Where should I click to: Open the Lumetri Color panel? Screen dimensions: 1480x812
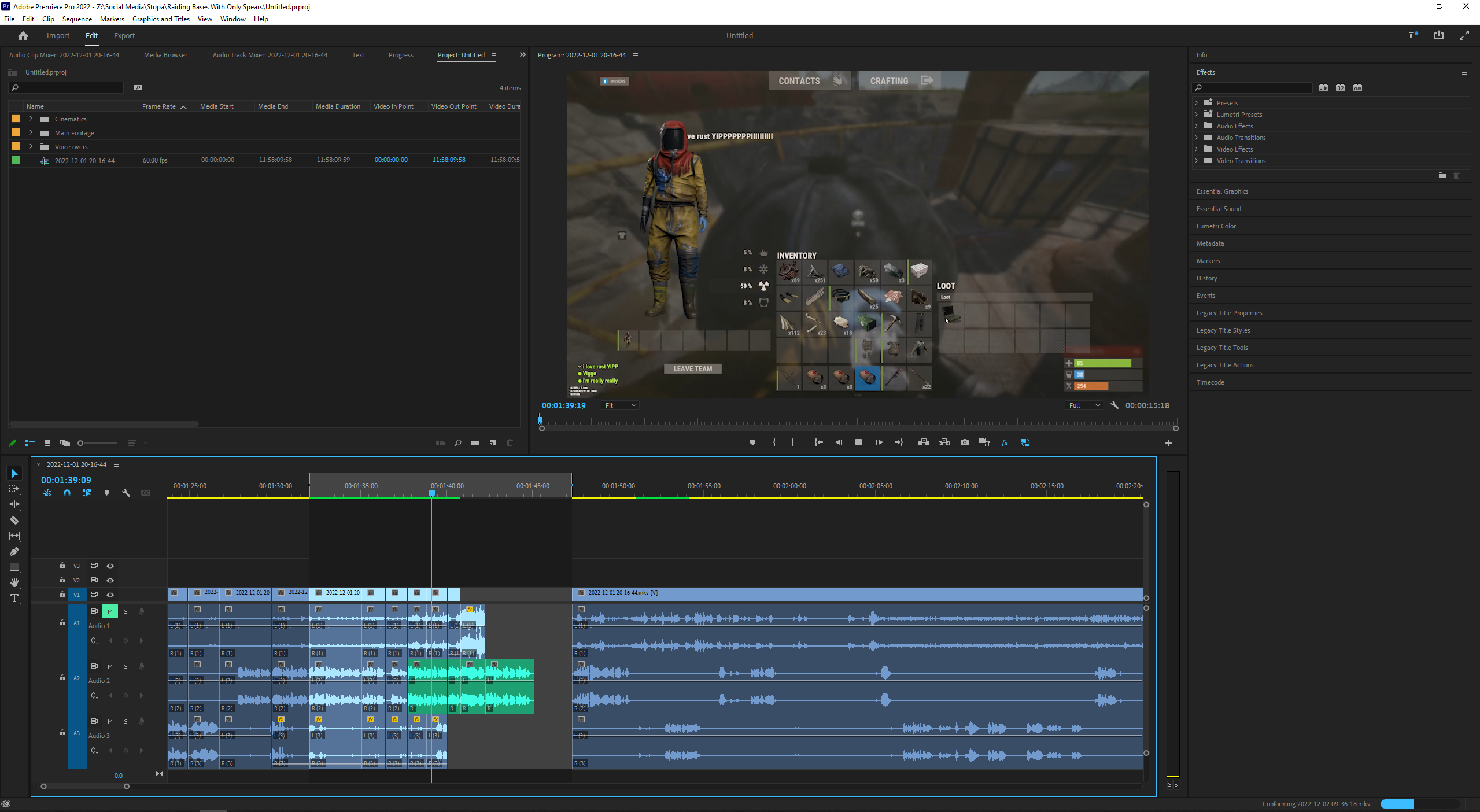(x=1215, y=226)
